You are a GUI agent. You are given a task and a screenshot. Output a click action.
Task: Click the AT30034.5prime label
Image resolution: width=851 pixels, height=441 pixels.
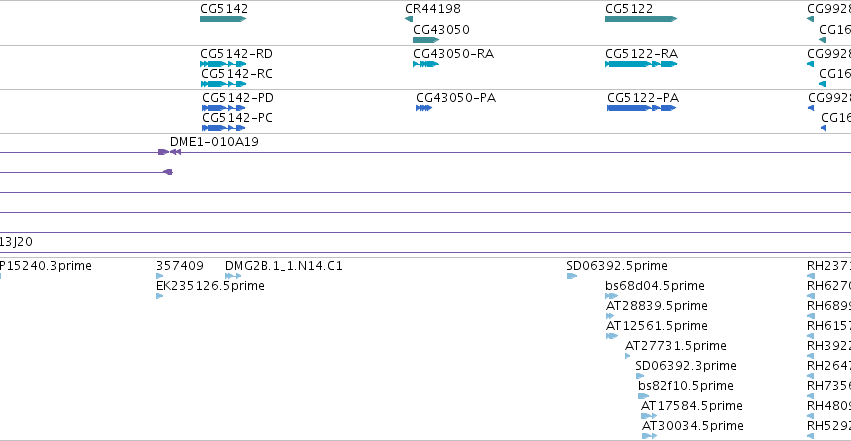click(x=693, y=426)
